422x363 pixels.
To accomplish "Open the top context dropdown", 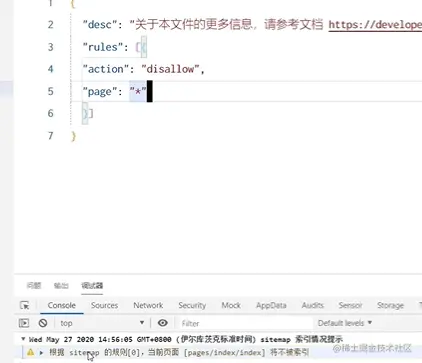I will point(102,323).
